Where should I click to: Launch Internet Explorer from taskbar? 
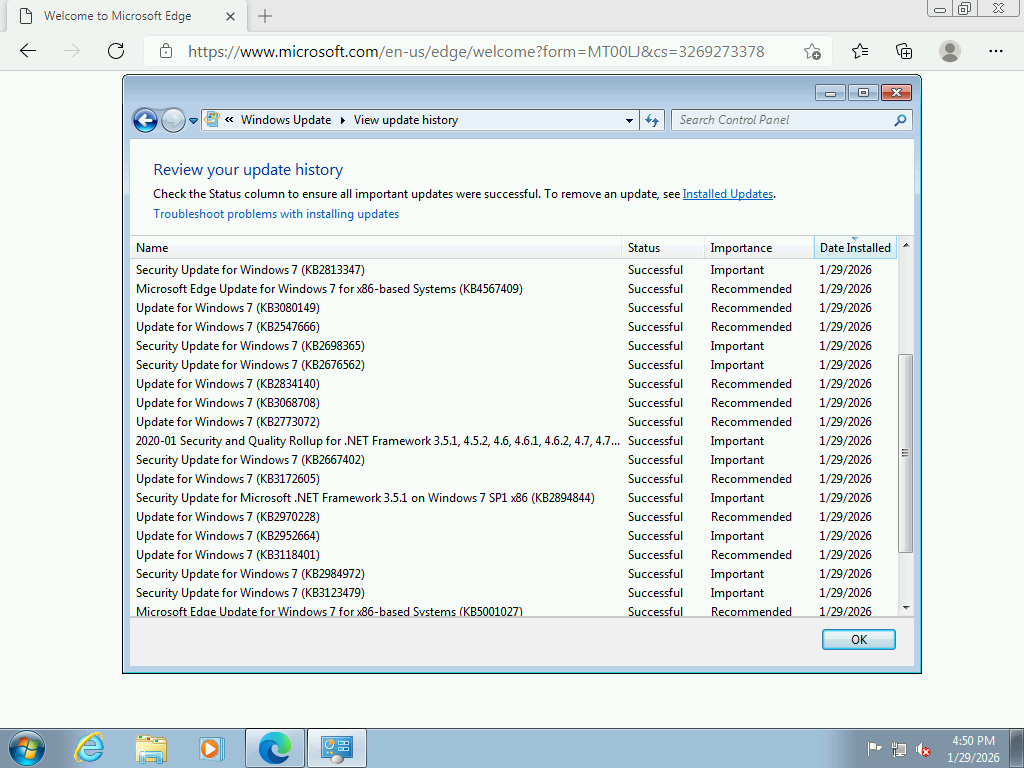coord(89,748)
